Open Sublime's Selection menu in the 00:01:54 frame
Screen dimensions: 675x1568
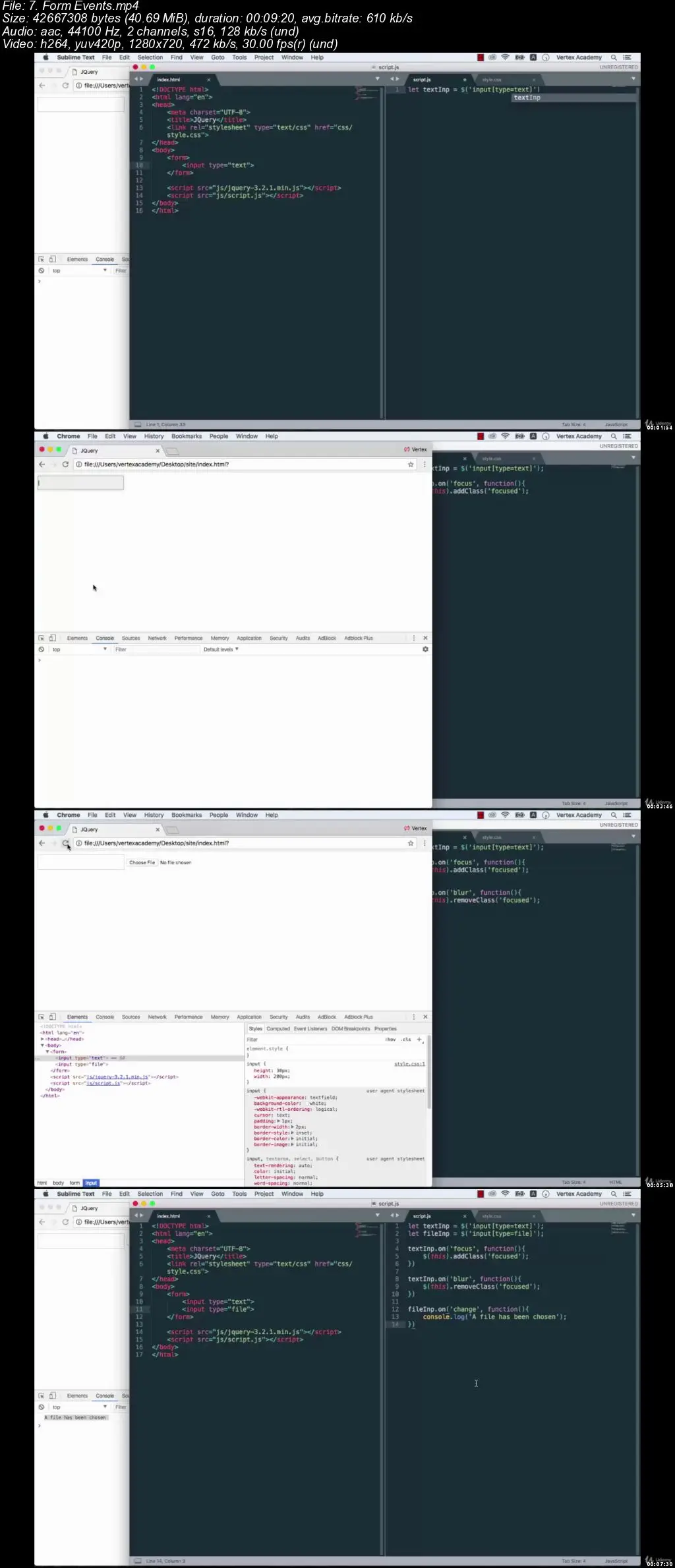coord(150,57)
